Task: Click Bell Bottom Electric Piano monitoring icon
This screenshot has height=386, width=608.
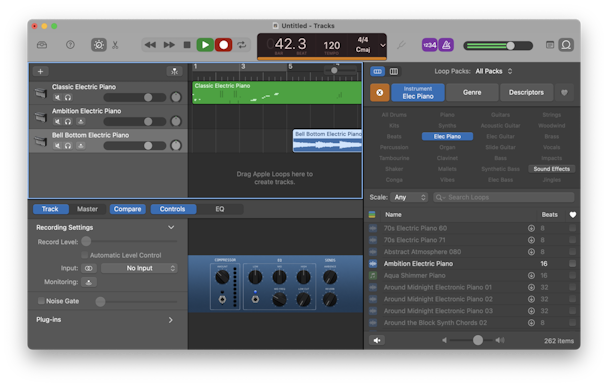Action: [80, 145]
